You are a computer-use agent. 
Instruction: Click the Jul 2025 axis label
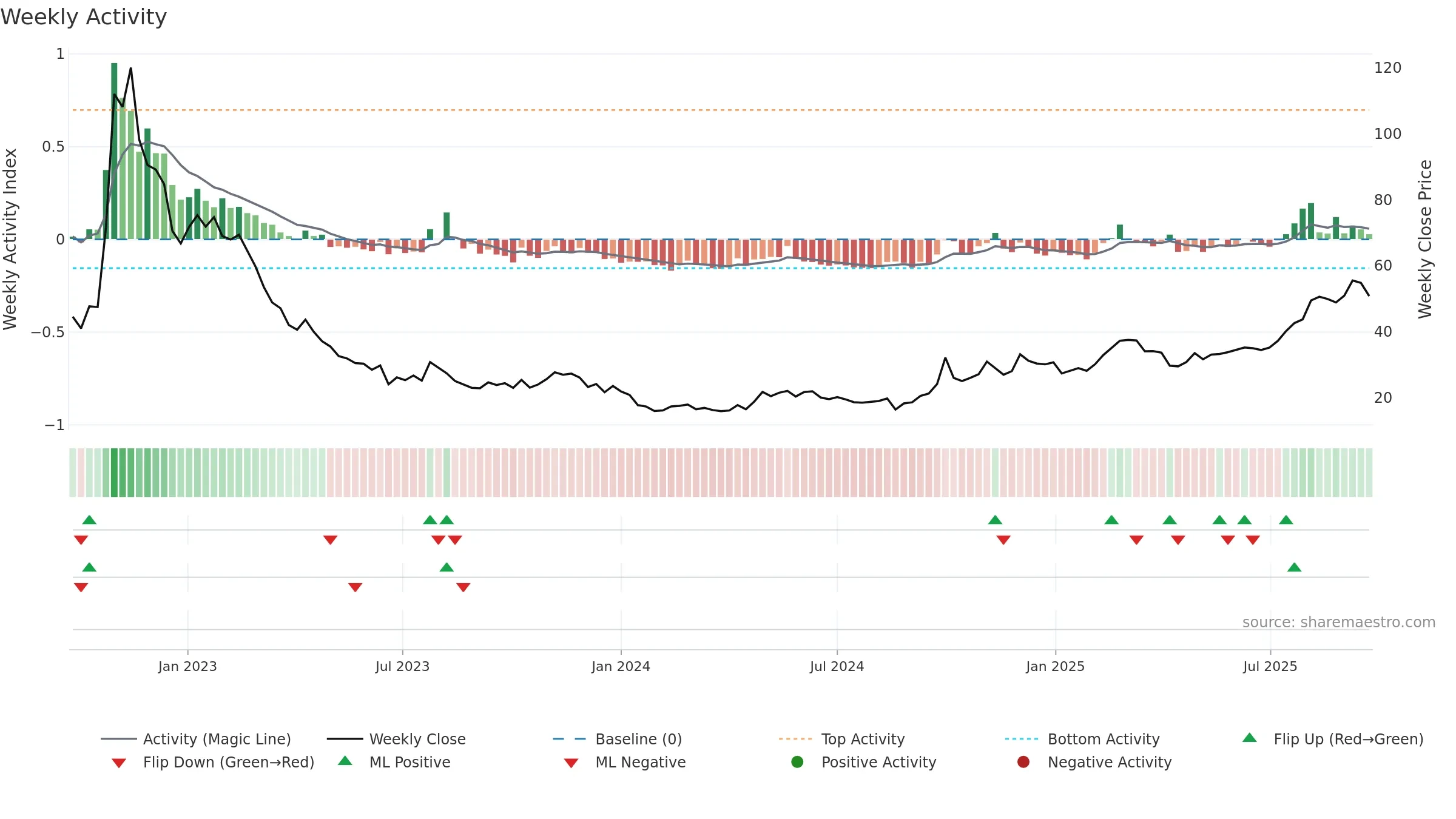(x=1270, y=666)
